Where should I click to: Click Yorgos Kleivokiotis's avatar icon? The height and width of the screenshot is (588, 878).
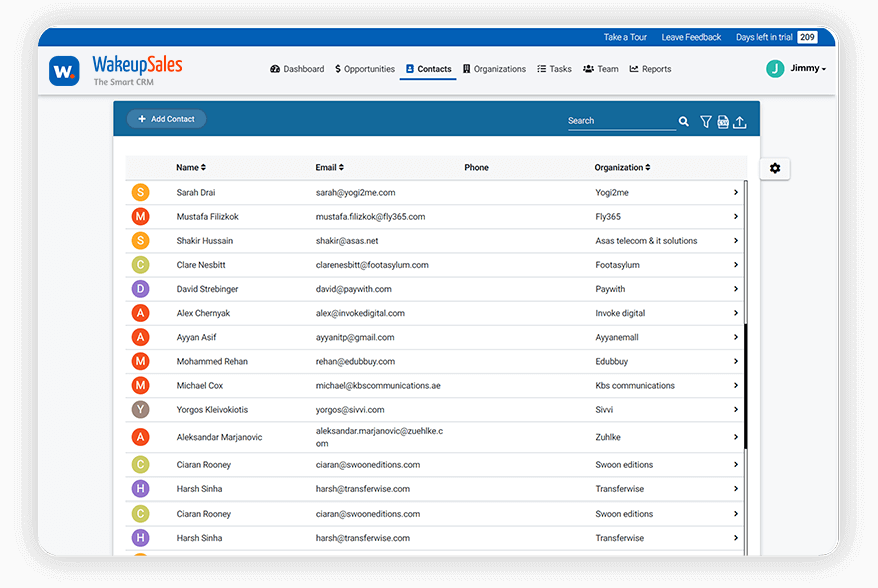click(x=141, y=409)
